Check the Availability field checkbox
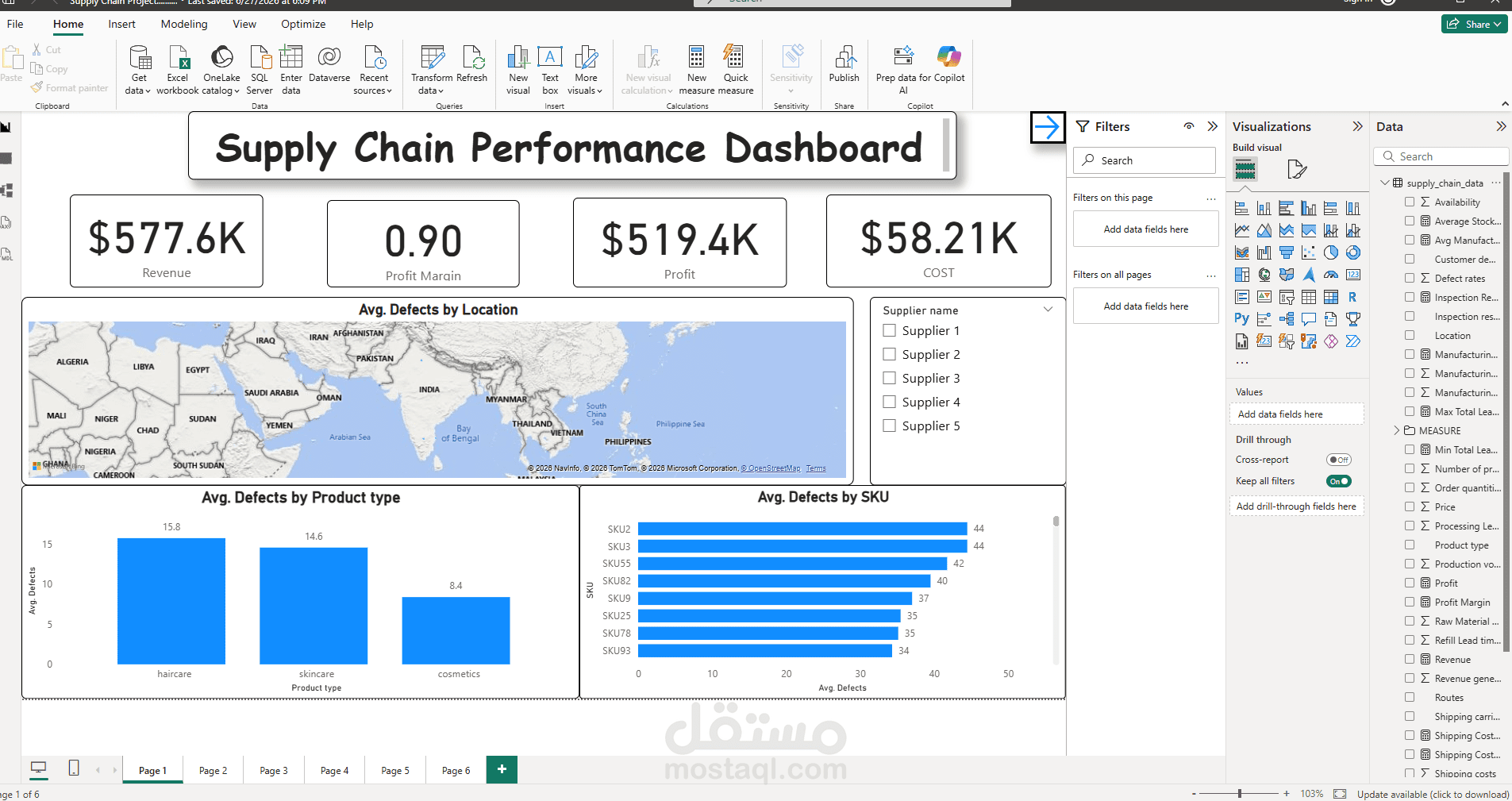 (1410, 202)
